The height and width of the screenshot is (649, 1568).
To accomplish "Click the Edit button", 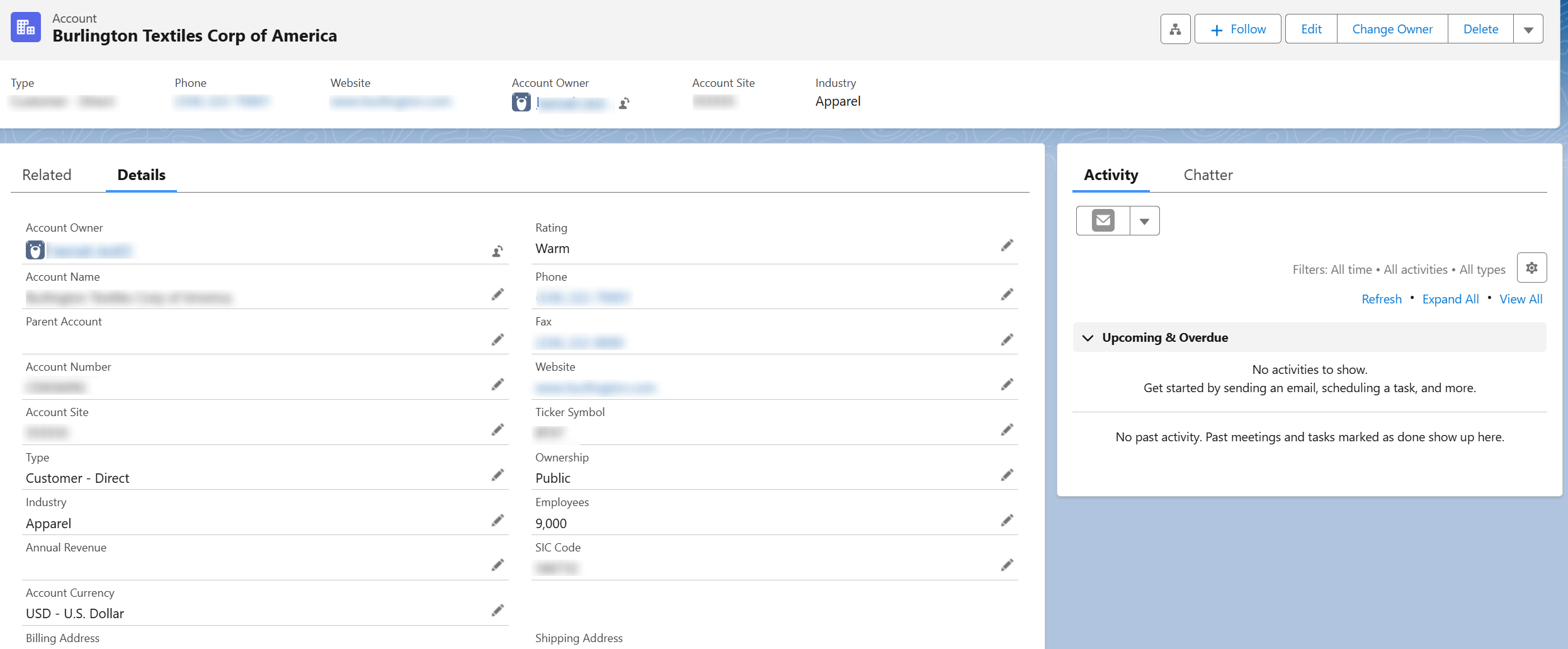I will click(1310, 28).
